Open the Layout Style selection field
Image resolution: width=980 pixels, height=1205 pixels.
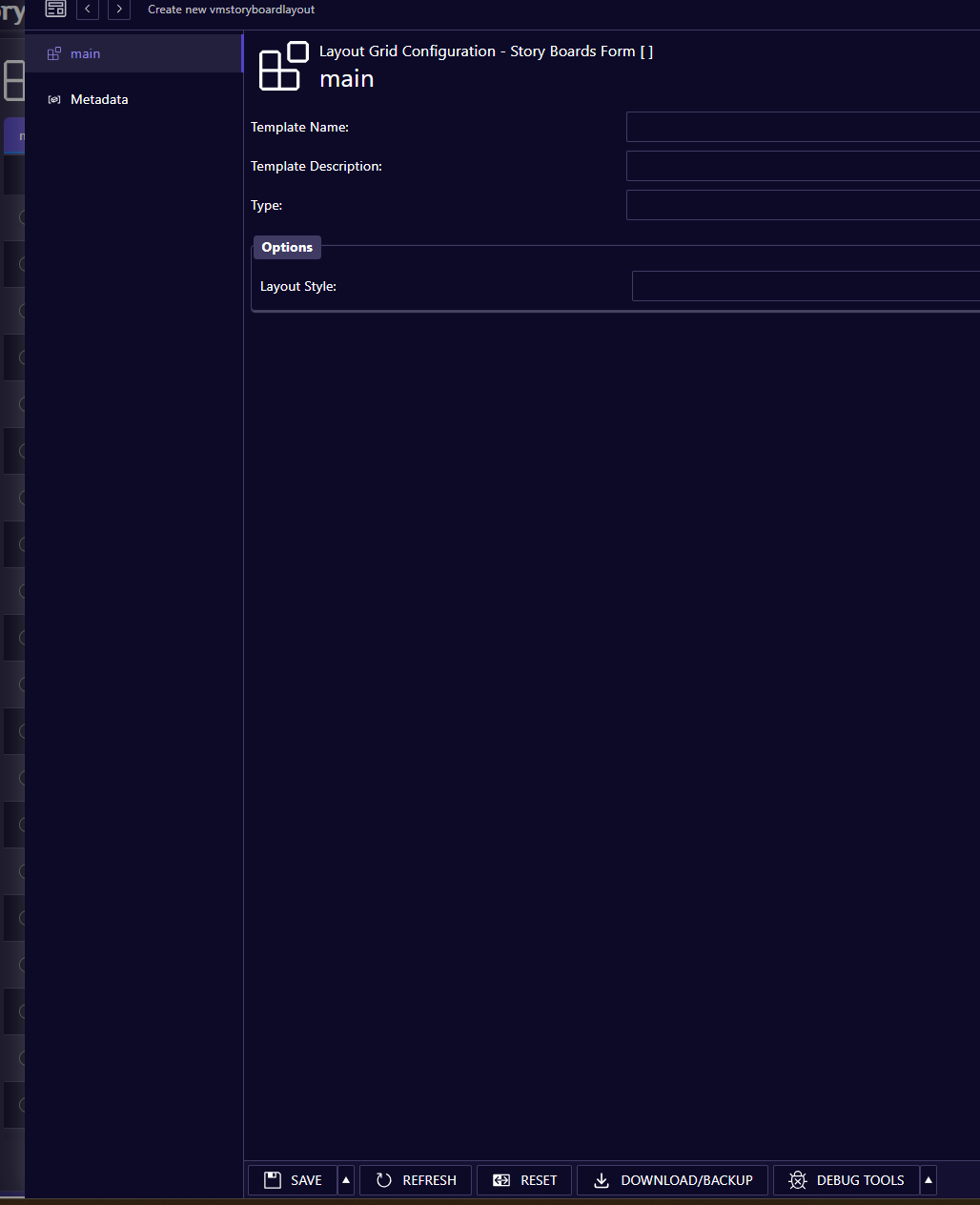[x=806, y=285]
